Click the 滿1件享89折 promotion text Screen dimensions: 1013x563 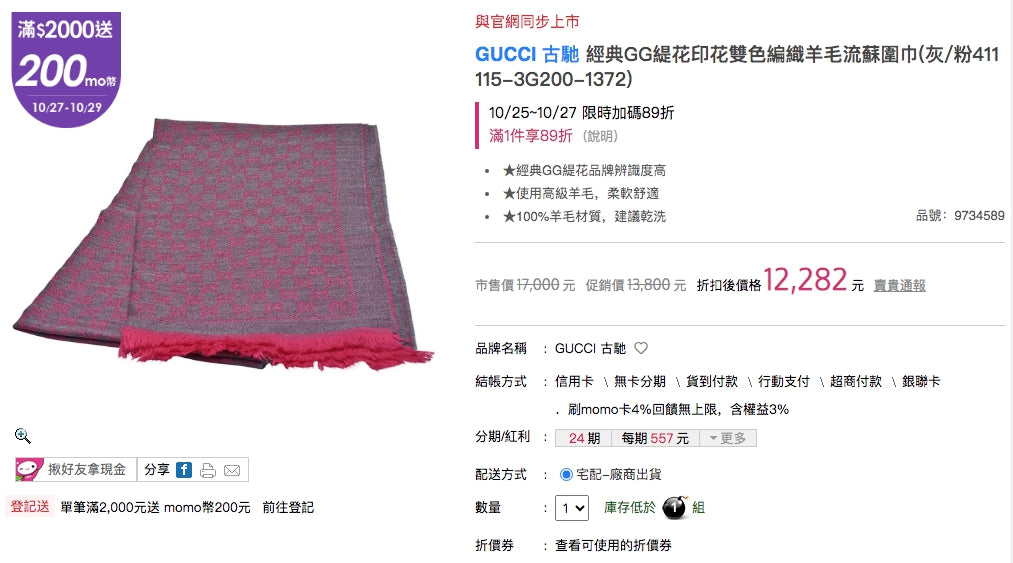tap(530, 136)
